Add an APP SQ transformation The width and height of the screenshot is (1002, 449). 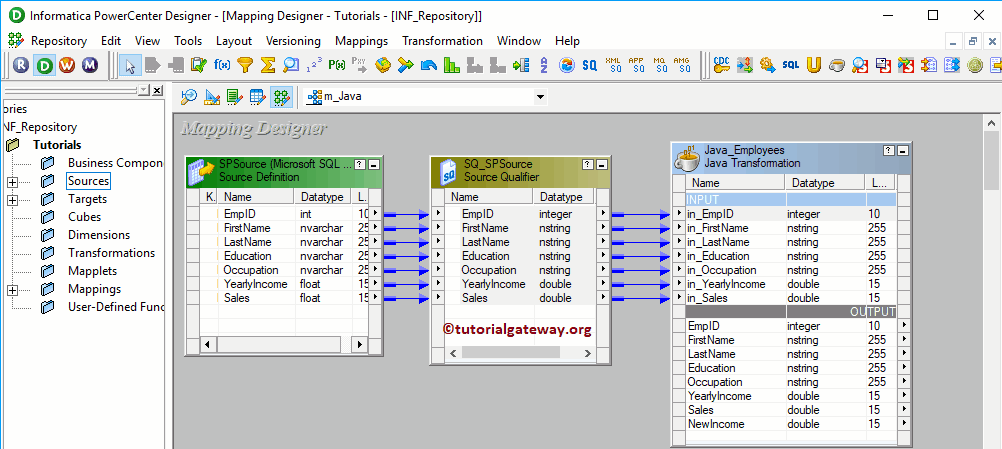[636, 65]
